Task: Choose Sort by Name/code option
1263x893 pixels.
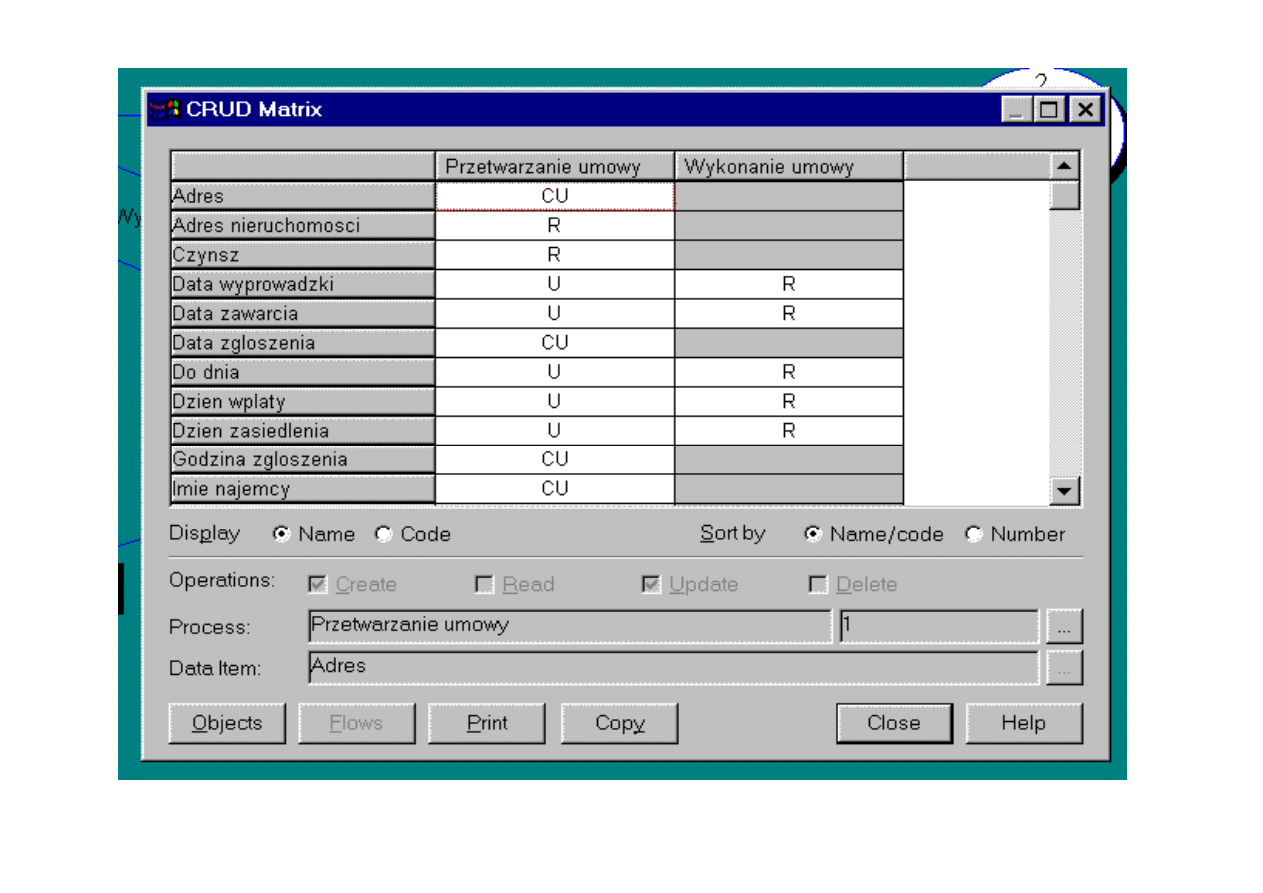Action: [x=813, y=535]
